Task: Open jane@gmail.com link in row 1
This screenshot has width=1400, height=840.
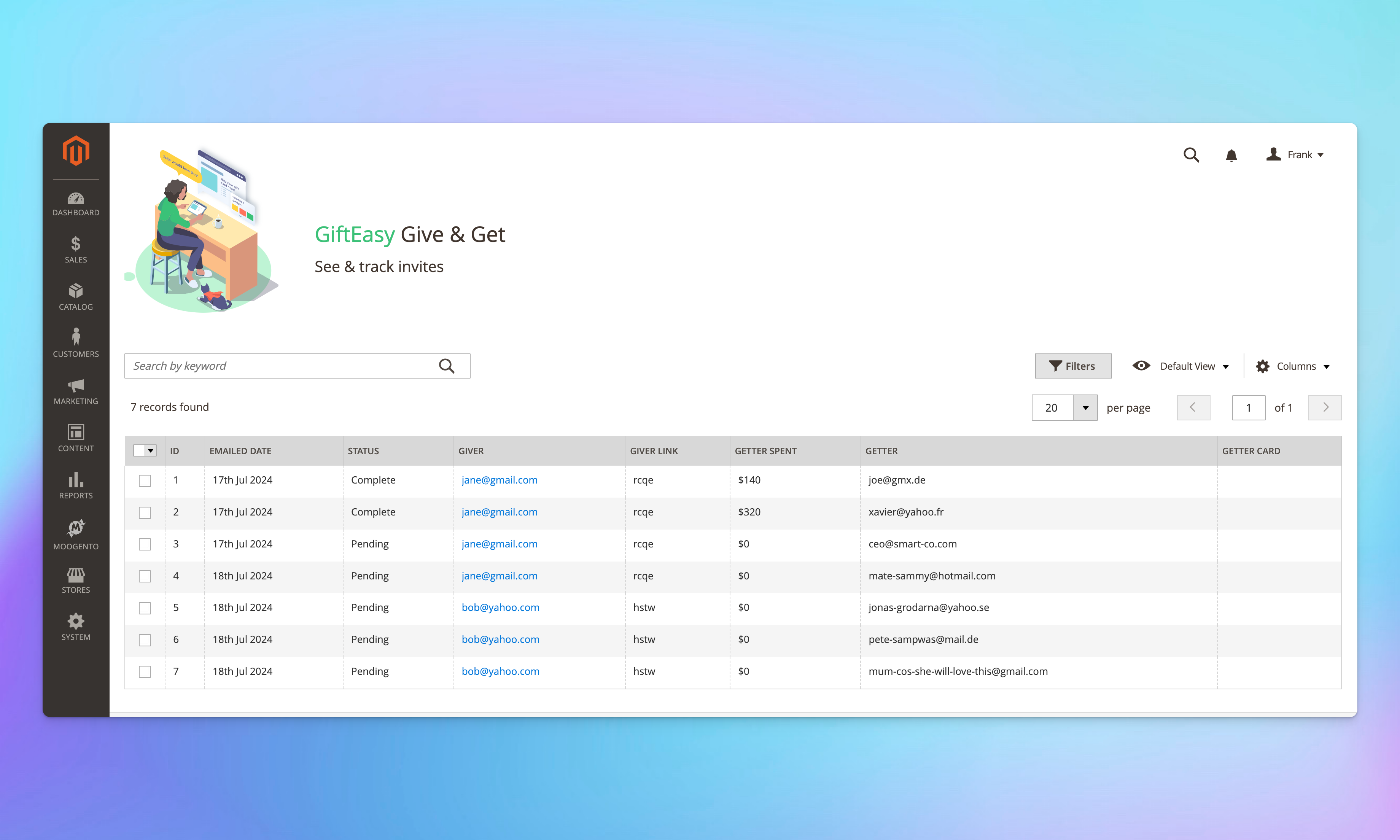Action: [x=500, y=480]
